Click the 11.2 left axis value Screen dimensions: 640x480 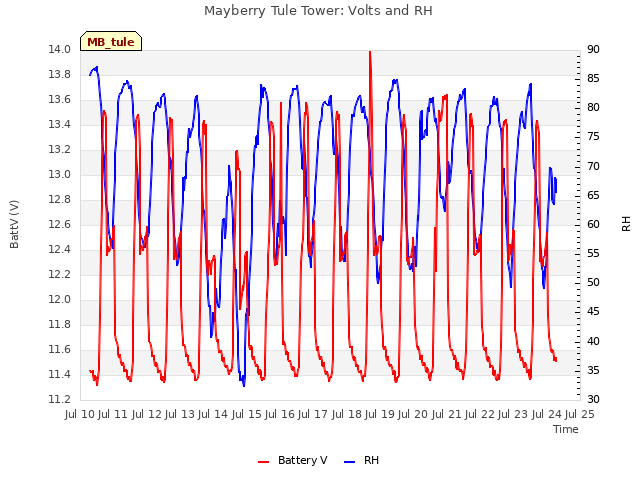(x=59, y=400)
